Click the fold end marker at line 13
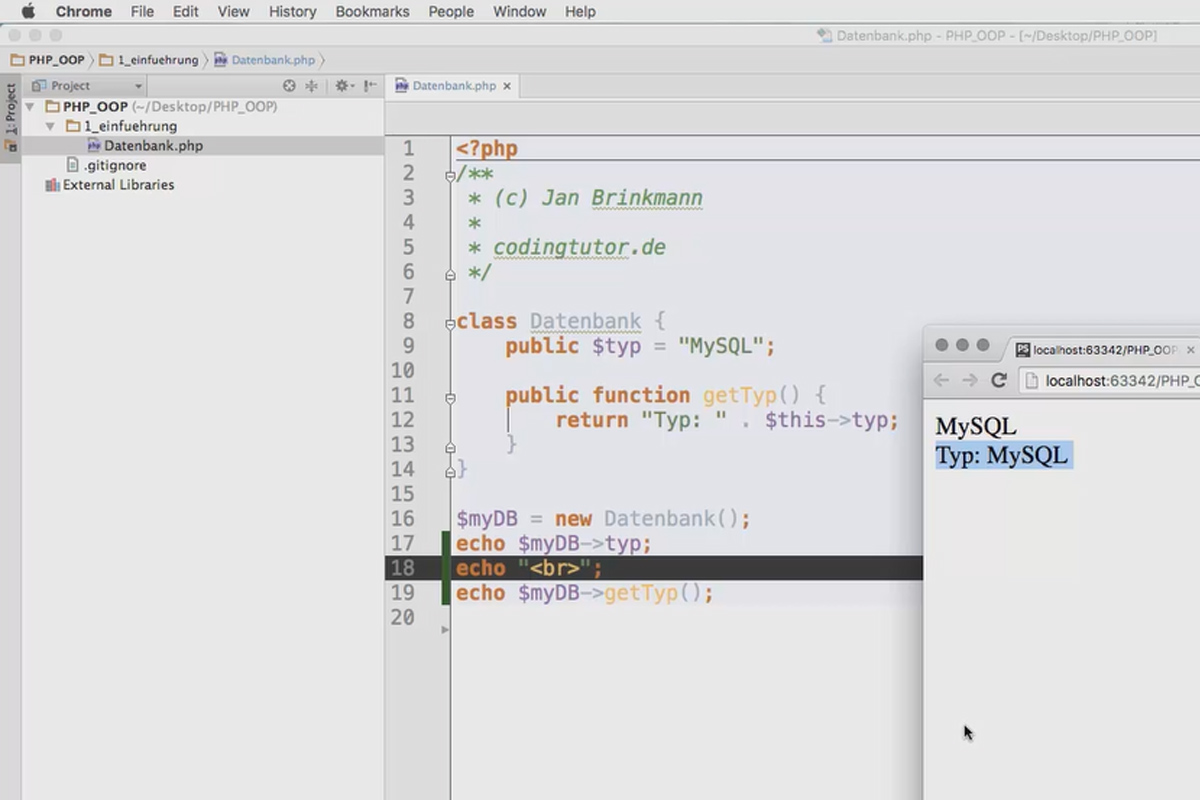The image size is (1200, 800). click(x=450, y=446)
